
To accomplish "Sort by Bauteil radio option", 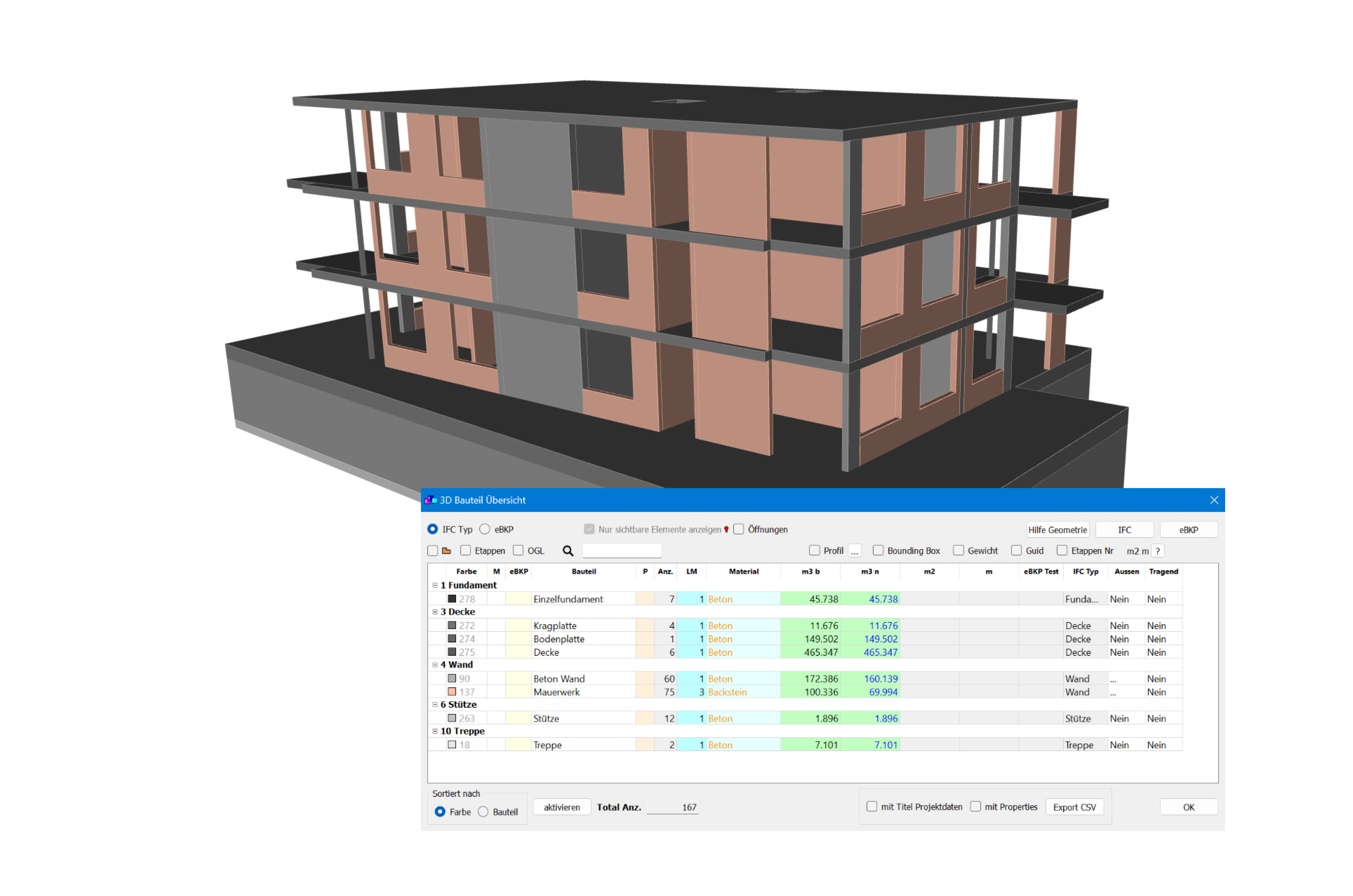I will 483,812.
